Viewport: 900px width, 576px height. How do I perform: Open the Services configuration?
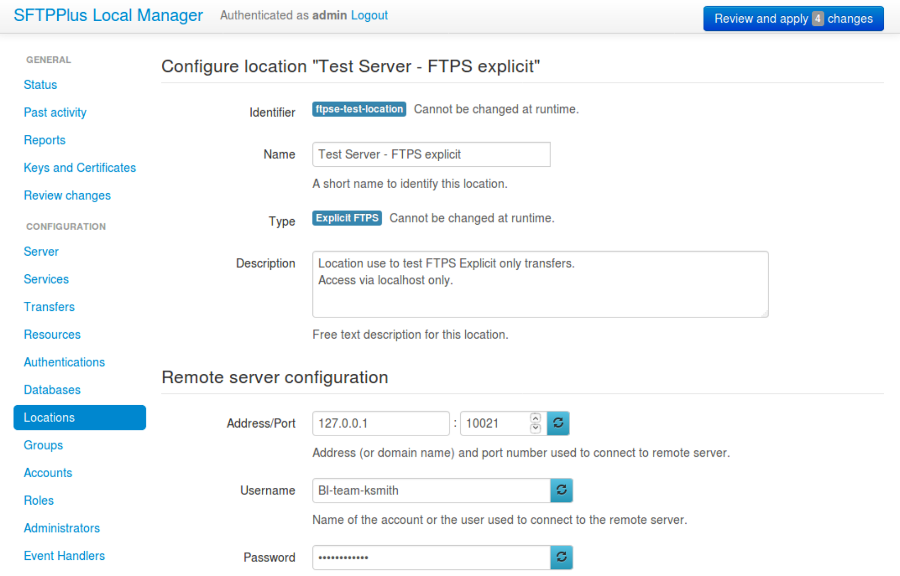tap(45, 279)
